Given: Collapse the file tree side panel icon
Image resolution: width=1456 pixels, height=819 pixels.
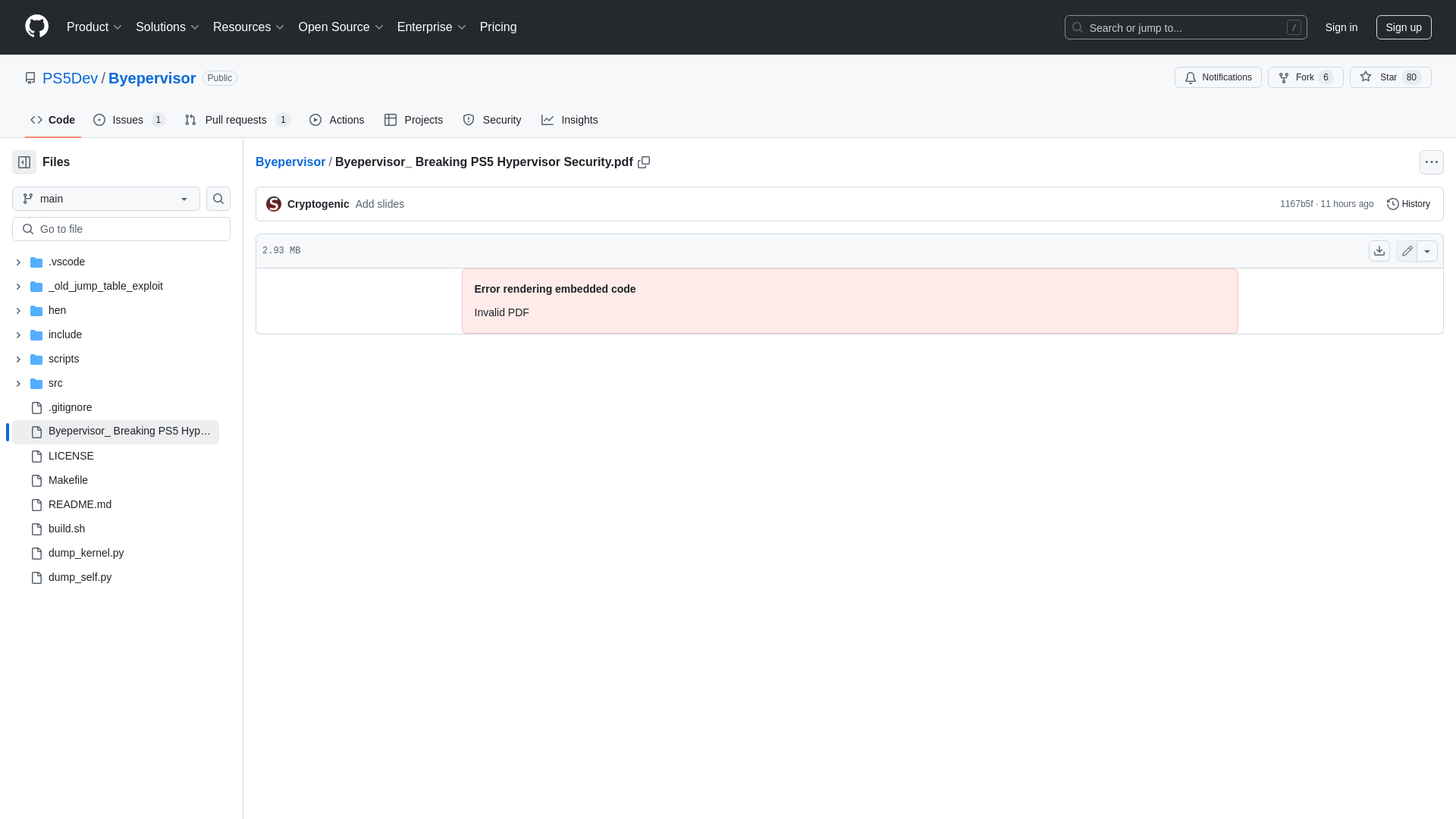Looking at the screenshot, I should (x=24, y=162).
